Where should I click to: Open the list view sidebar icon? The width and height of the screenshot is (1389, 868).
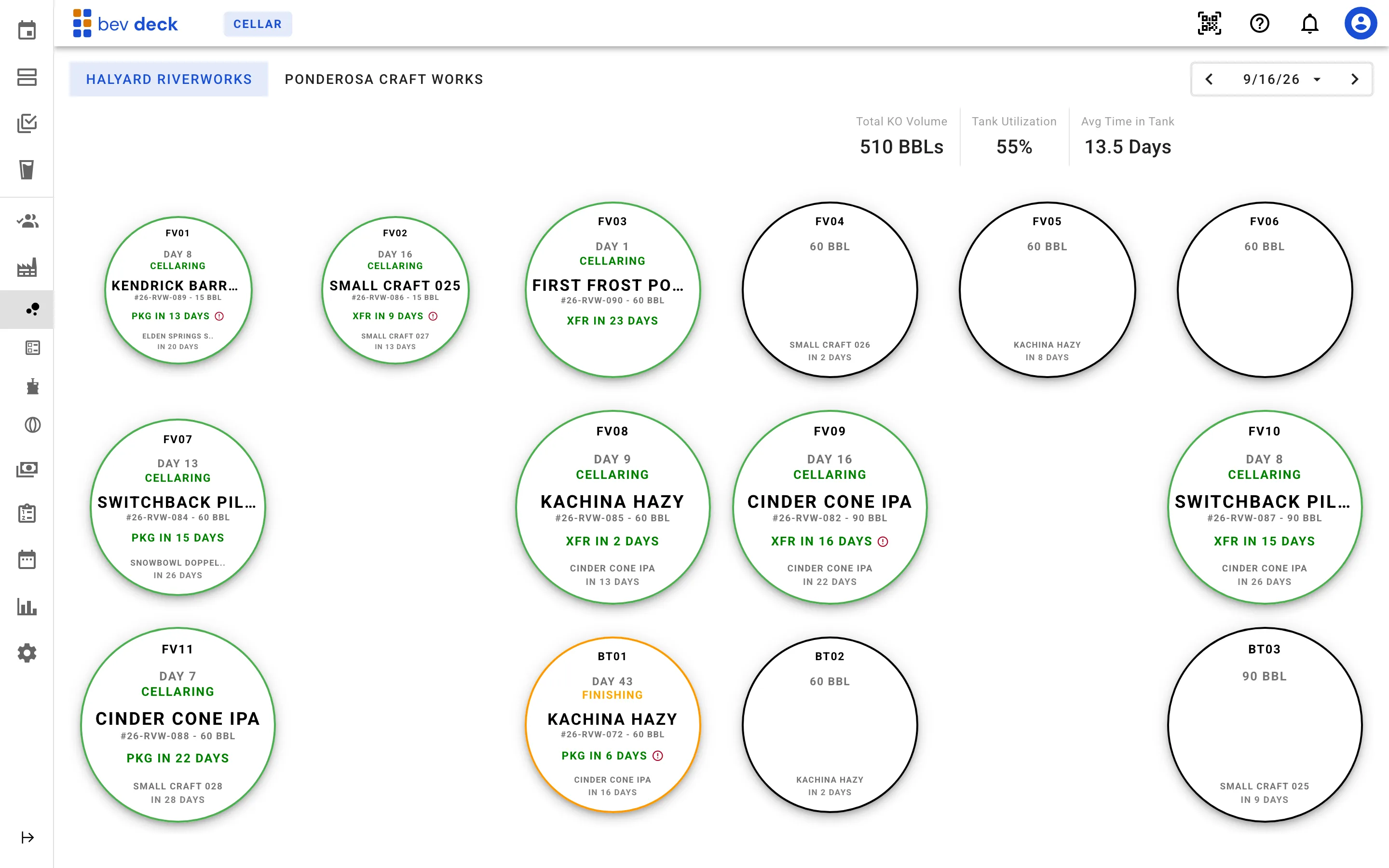(x=33, y=348)
